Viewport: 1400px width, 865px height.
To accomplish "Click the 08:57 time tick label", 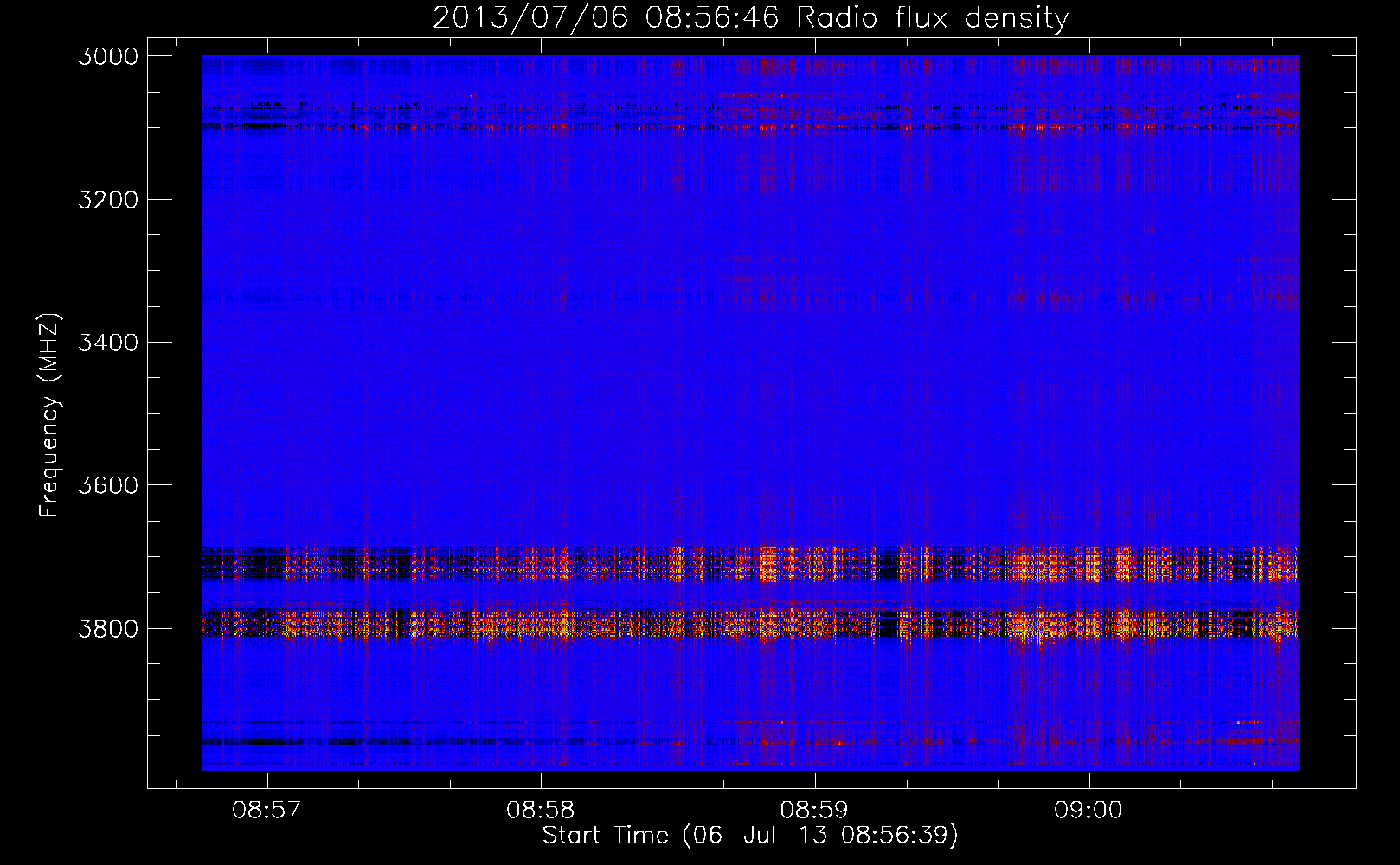I will pos(267,811).
